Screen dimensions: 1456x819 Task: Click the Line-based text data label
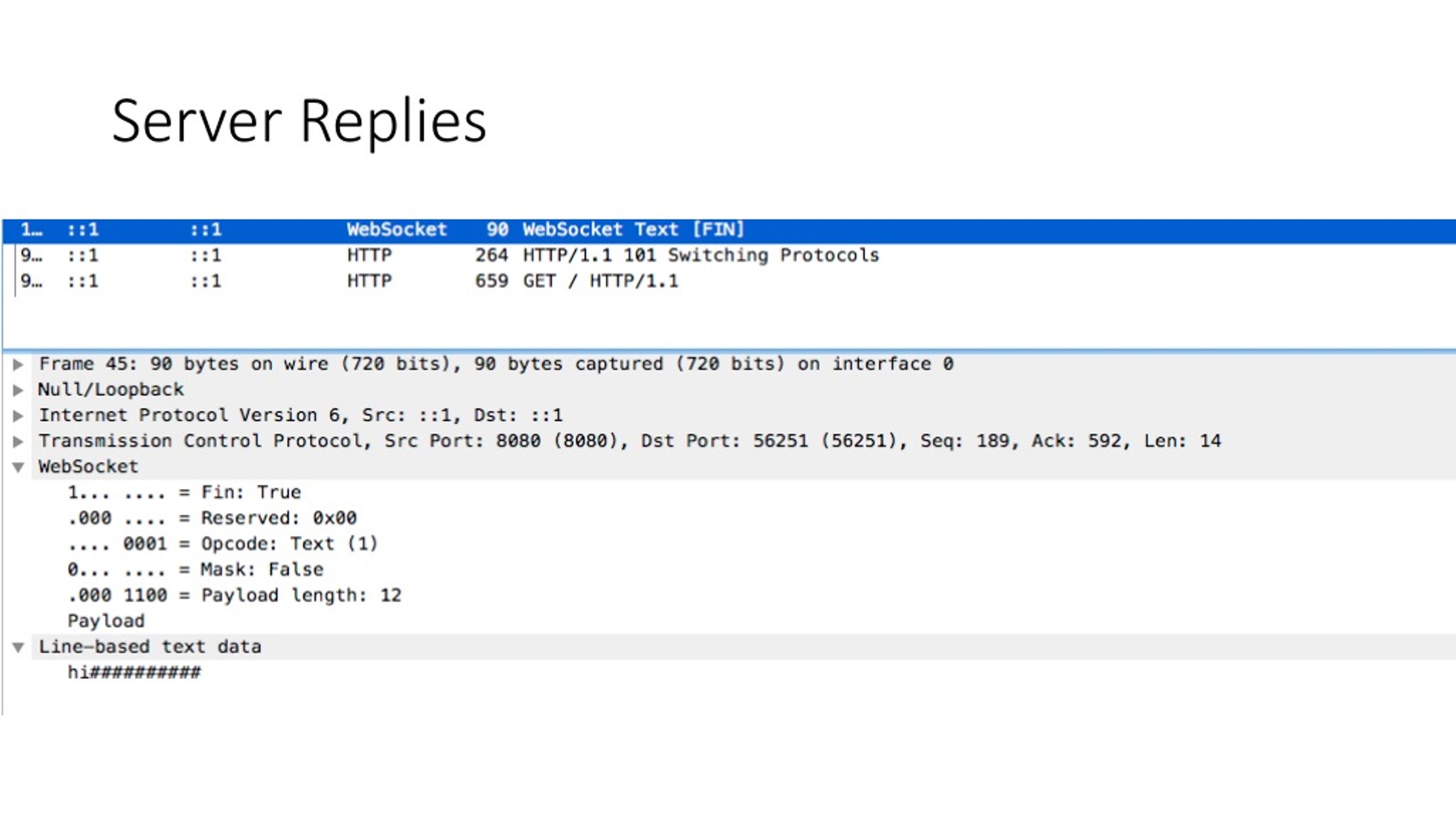tap(150, 647)
